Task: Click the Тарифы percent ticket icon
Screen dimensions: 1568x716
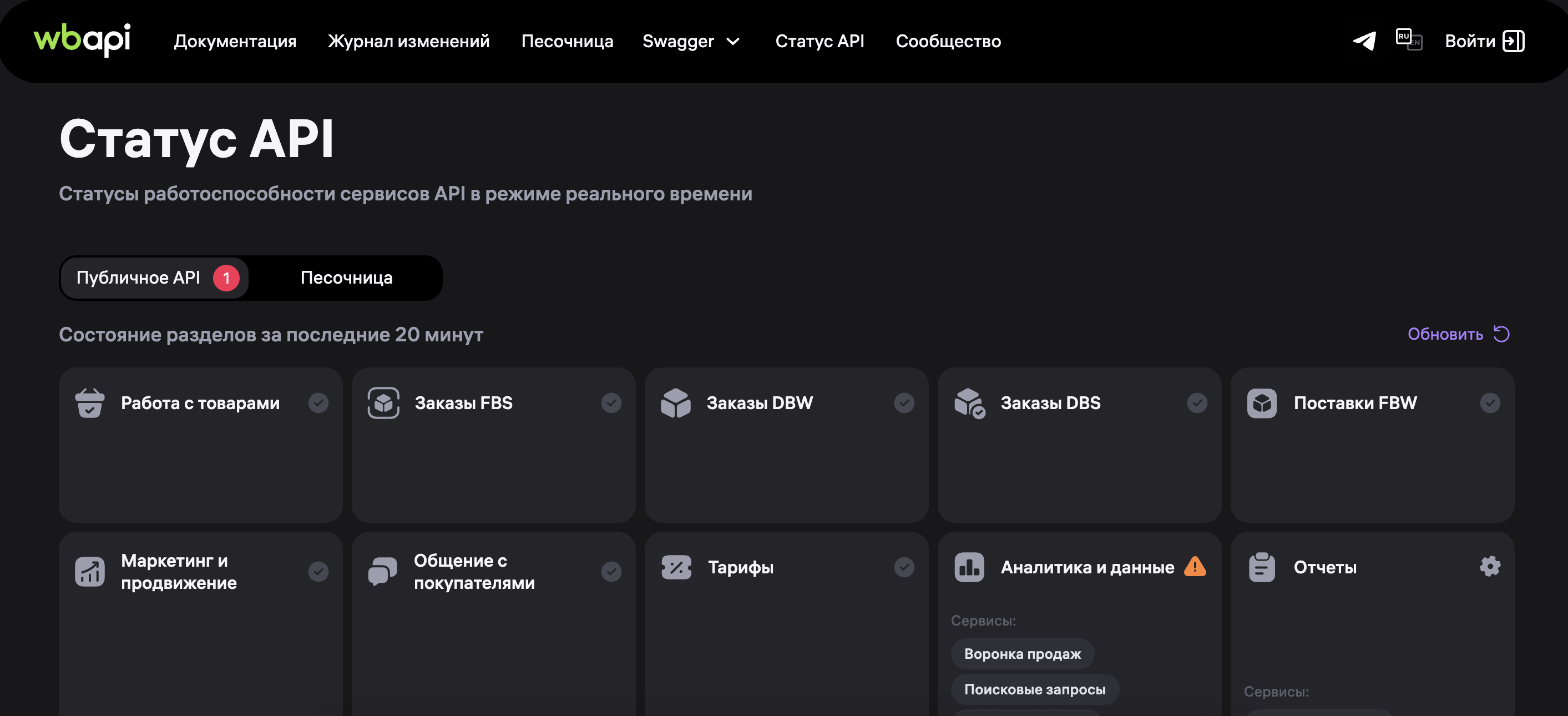Action: pyautogui.click(x=676, y=567)
